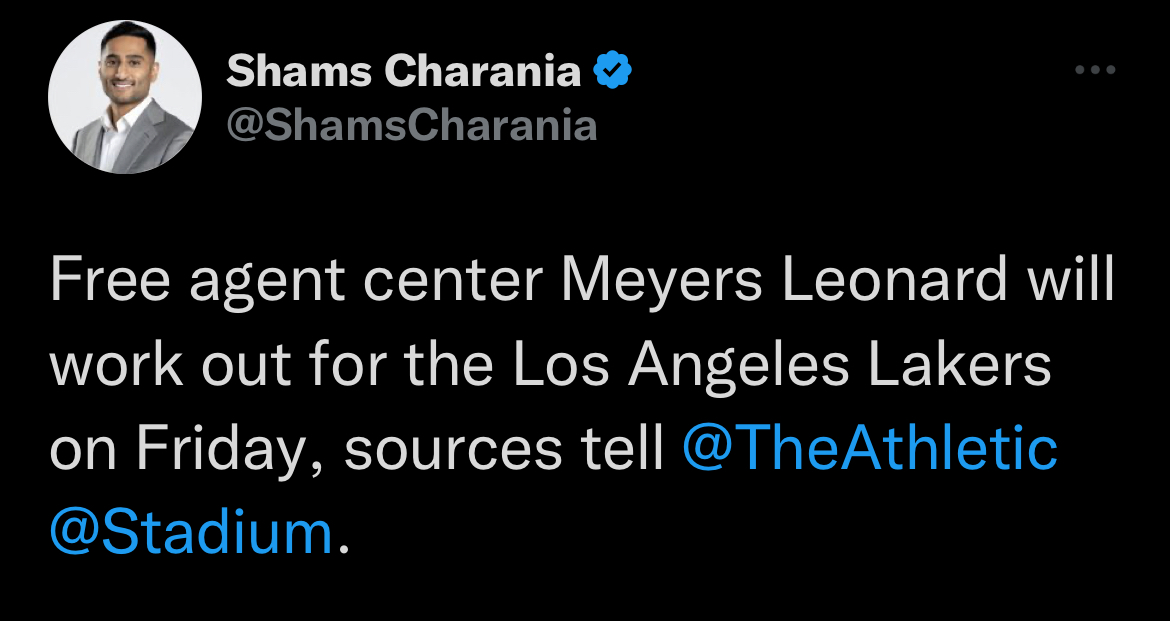Click the tweet text body
Image resolution: width=1170 pixels, height=621 pixels.
[x=582, y=407]
